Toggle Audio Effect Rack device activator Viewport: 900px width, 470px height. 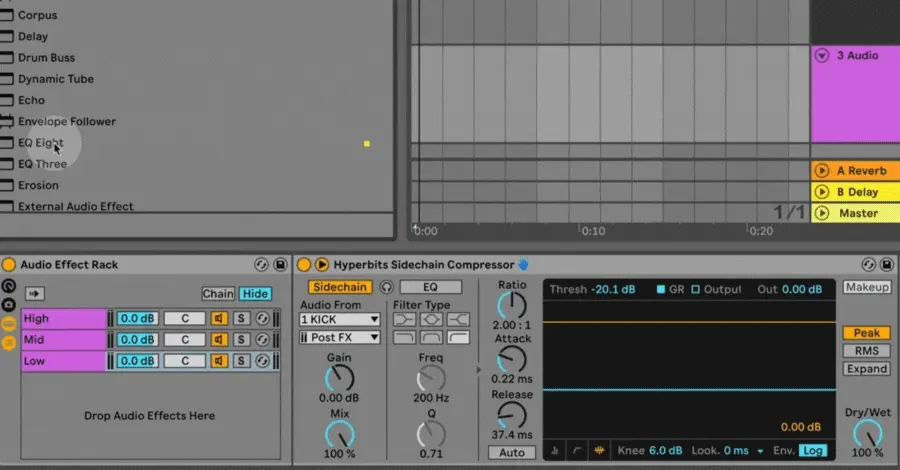point(9,265)
